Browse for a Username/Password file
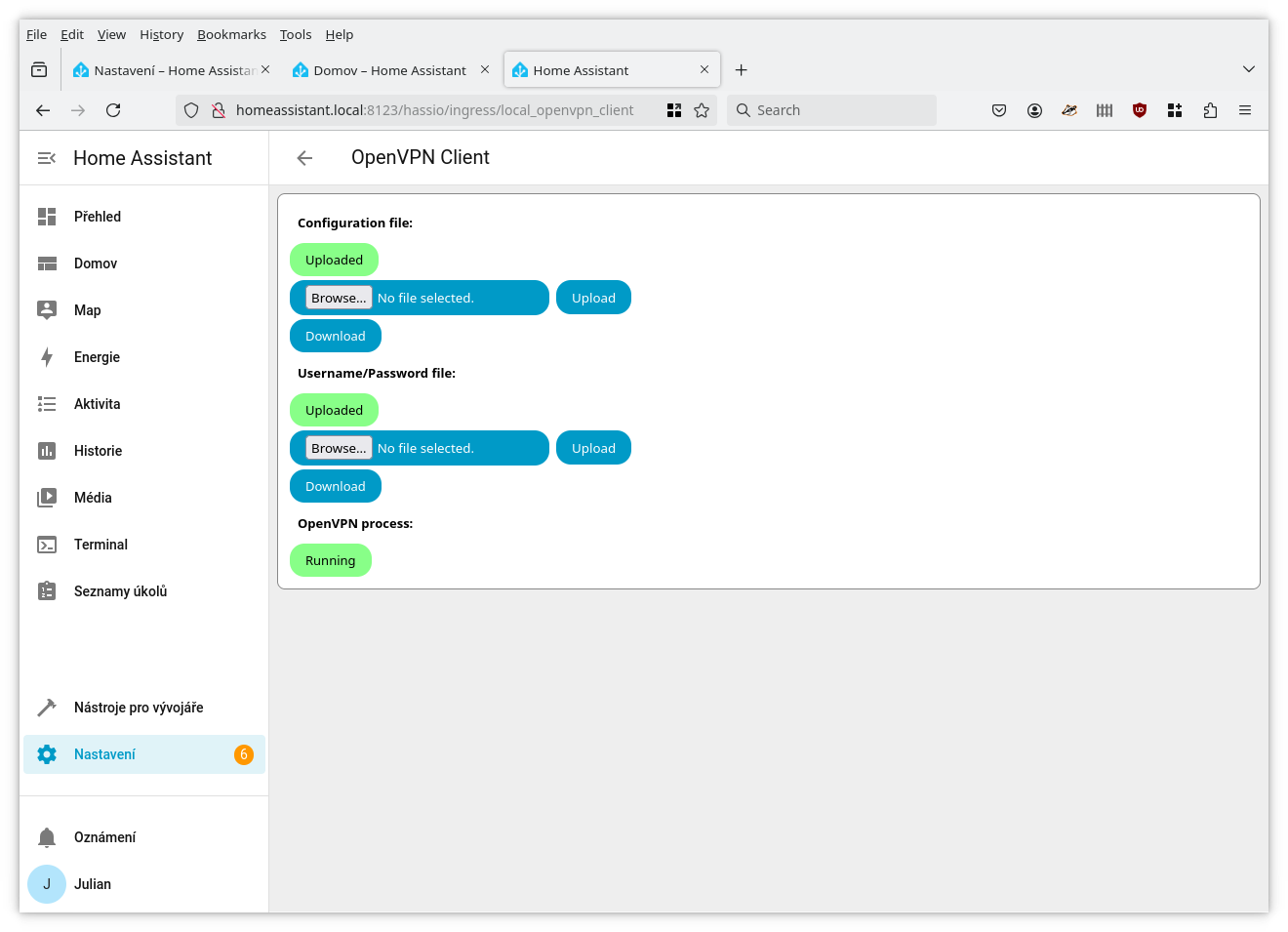The image size is (1288, 932). [339, 448]
